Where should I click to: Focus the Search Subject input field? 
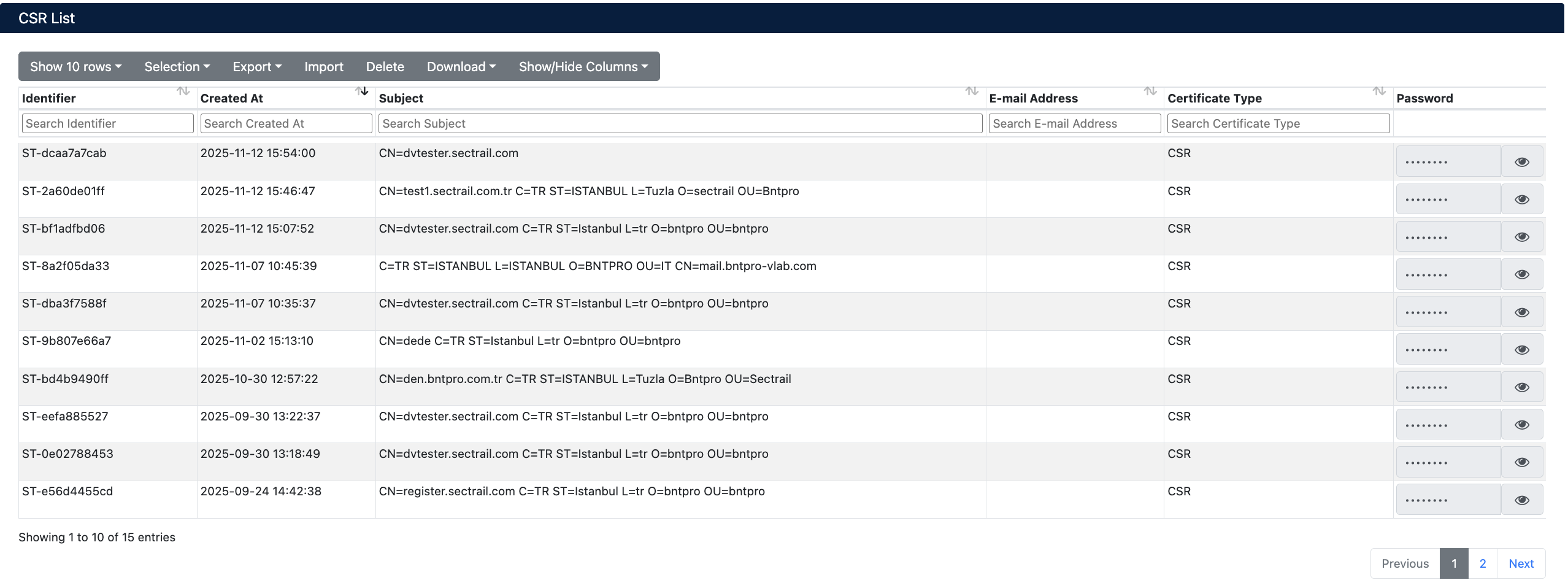[x=680, y=123]
